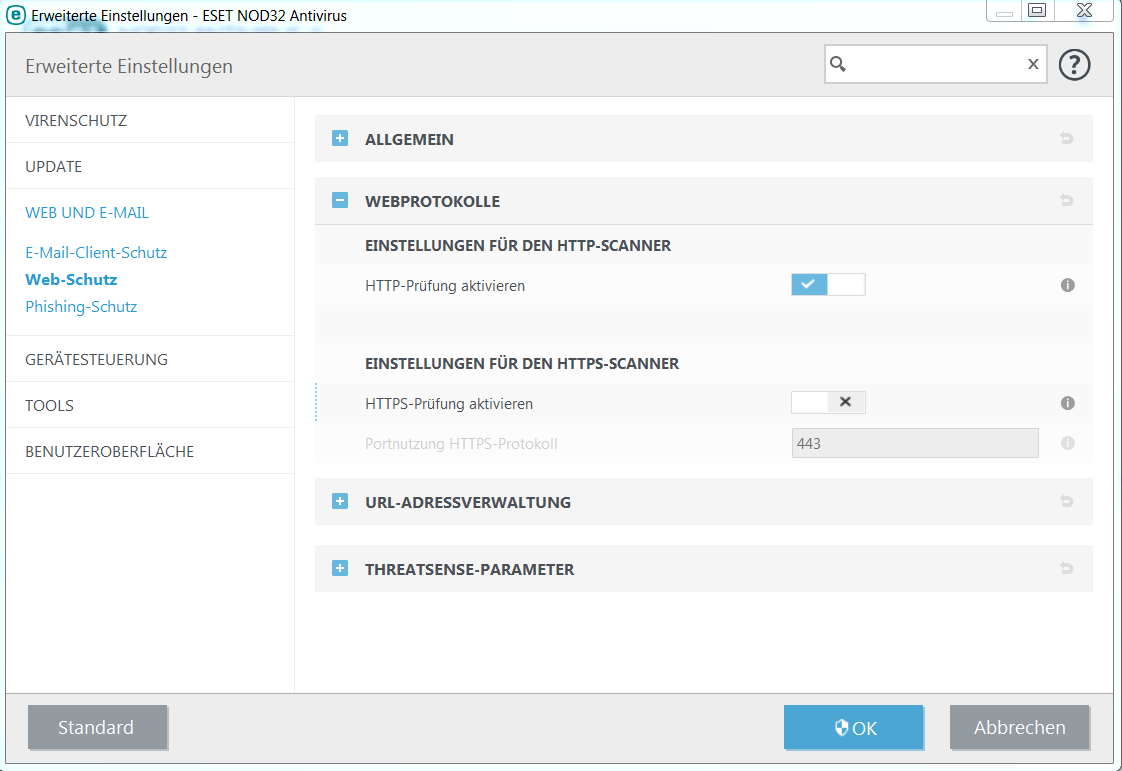Expand the Allgemein section
The image size is (1122, 771).
340,139
